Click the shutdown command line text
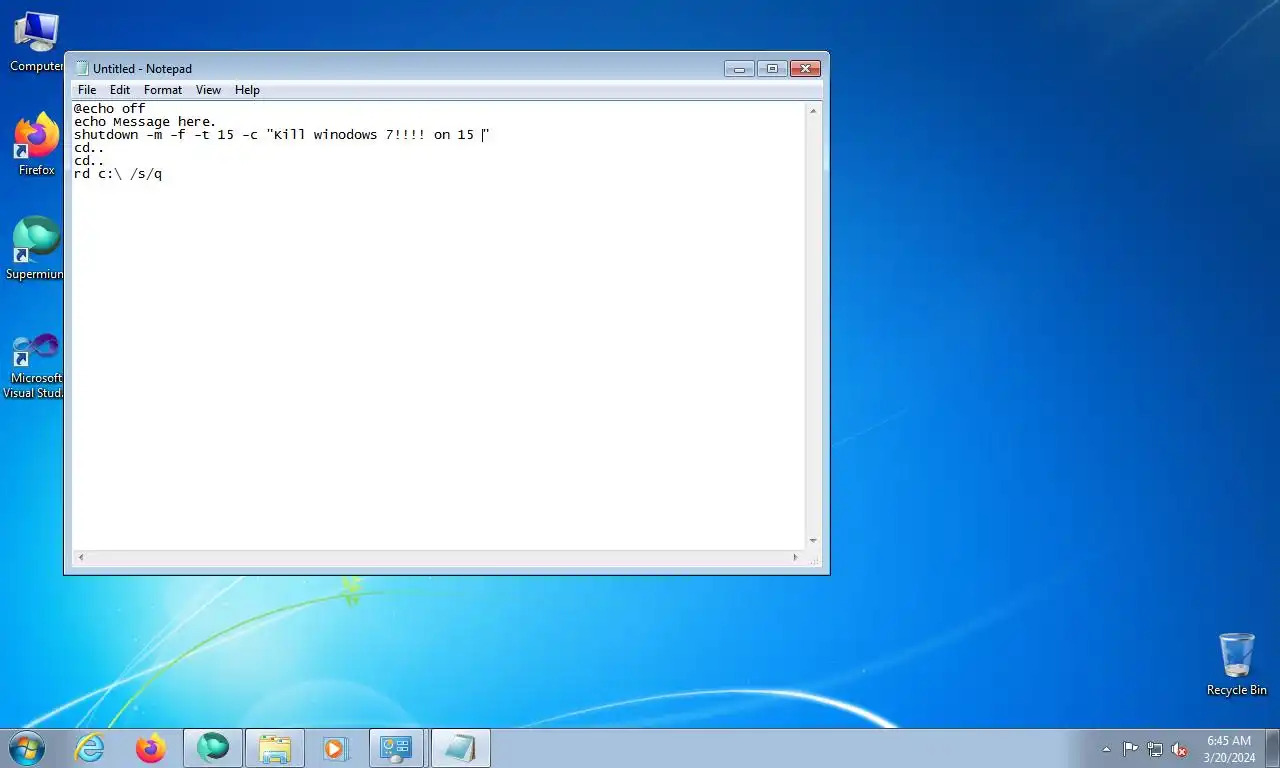The width and height of the screenshot is (1280, 768). [x=281, y=134]
